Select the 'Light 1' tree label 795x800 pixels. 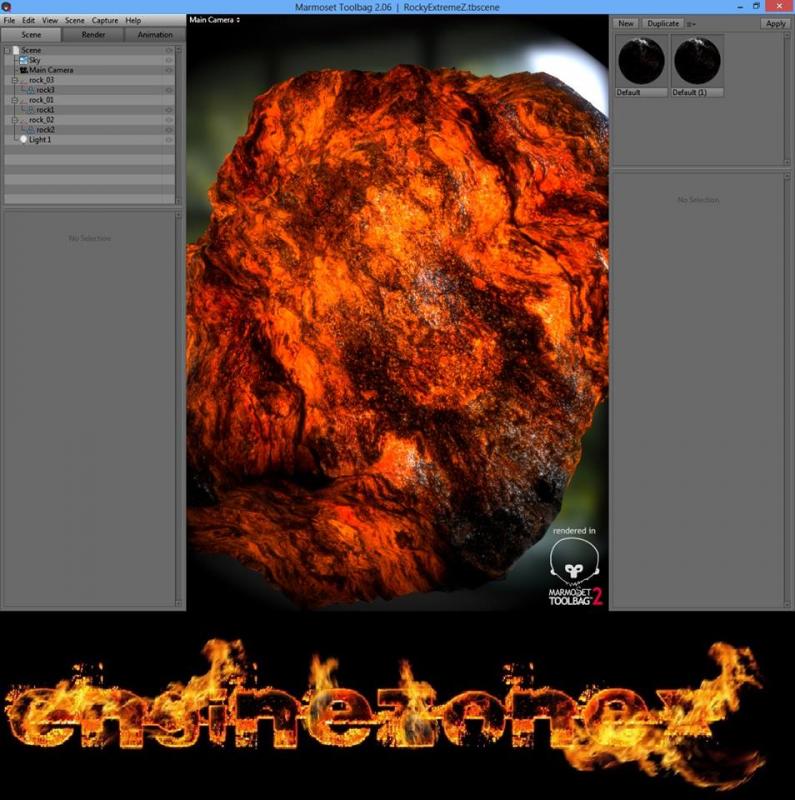click(40, 139)
